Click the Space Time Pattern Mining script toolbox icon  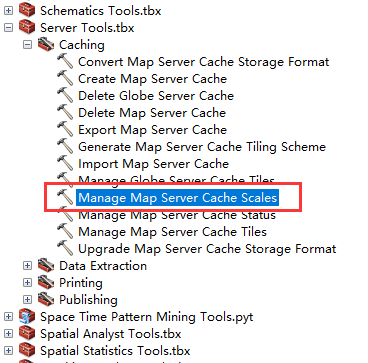[x=27, y=317]
